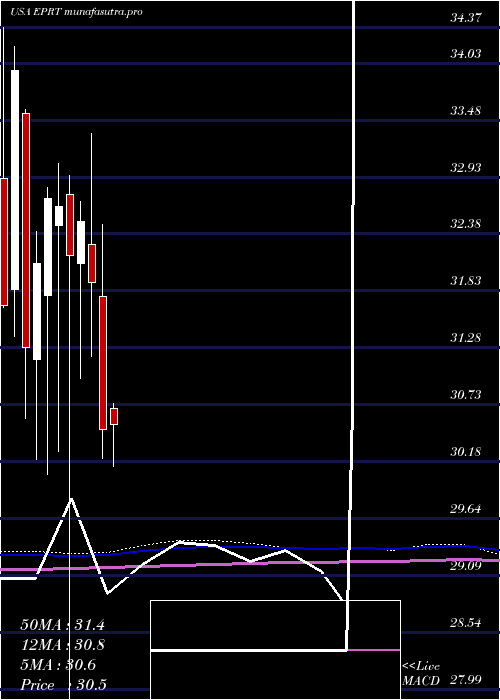This screenshot has width=500, height=700.
Task: Select the 30.73 price axis label
Action: tap(466, 395)
